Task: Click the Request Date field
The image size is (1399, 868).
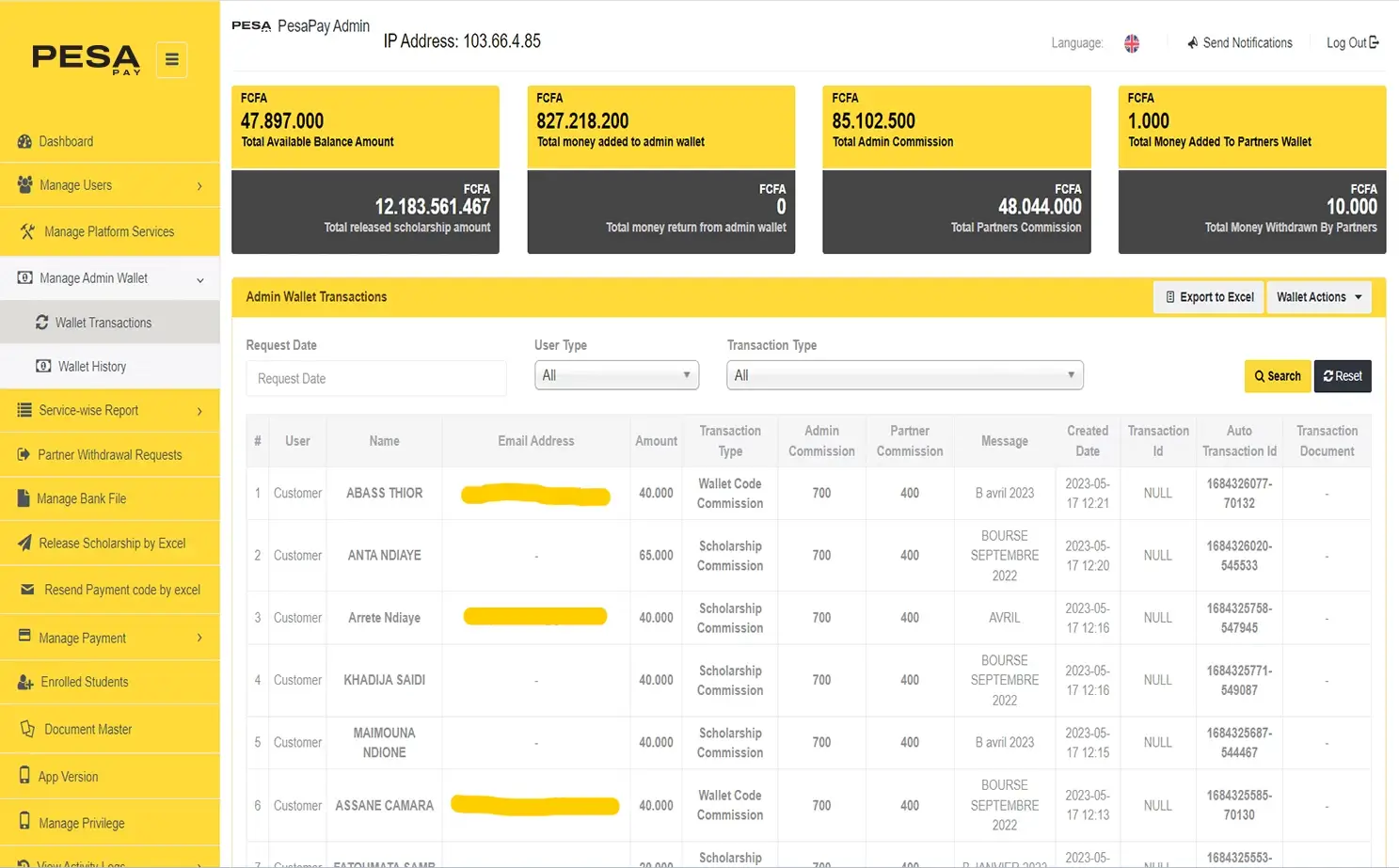Action: pos(374,378)
